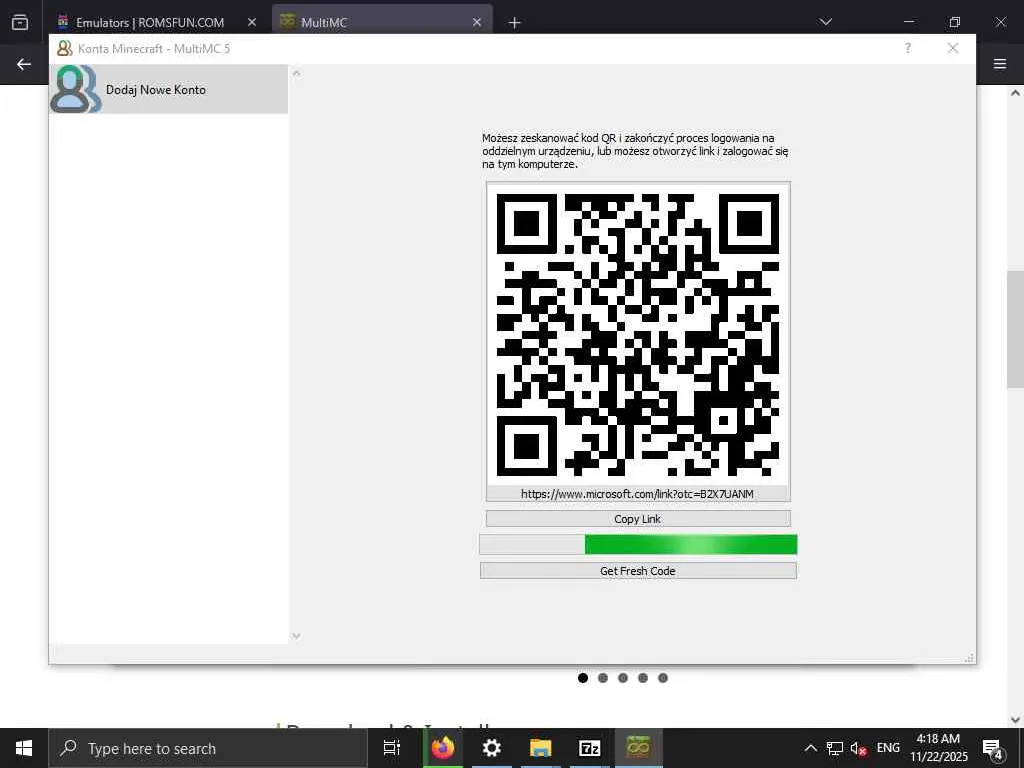This screenshot has width=1024, height=768.
Task: Click the dialog resize grip corner
Action: pyautogui.click(x=970, y=658)
